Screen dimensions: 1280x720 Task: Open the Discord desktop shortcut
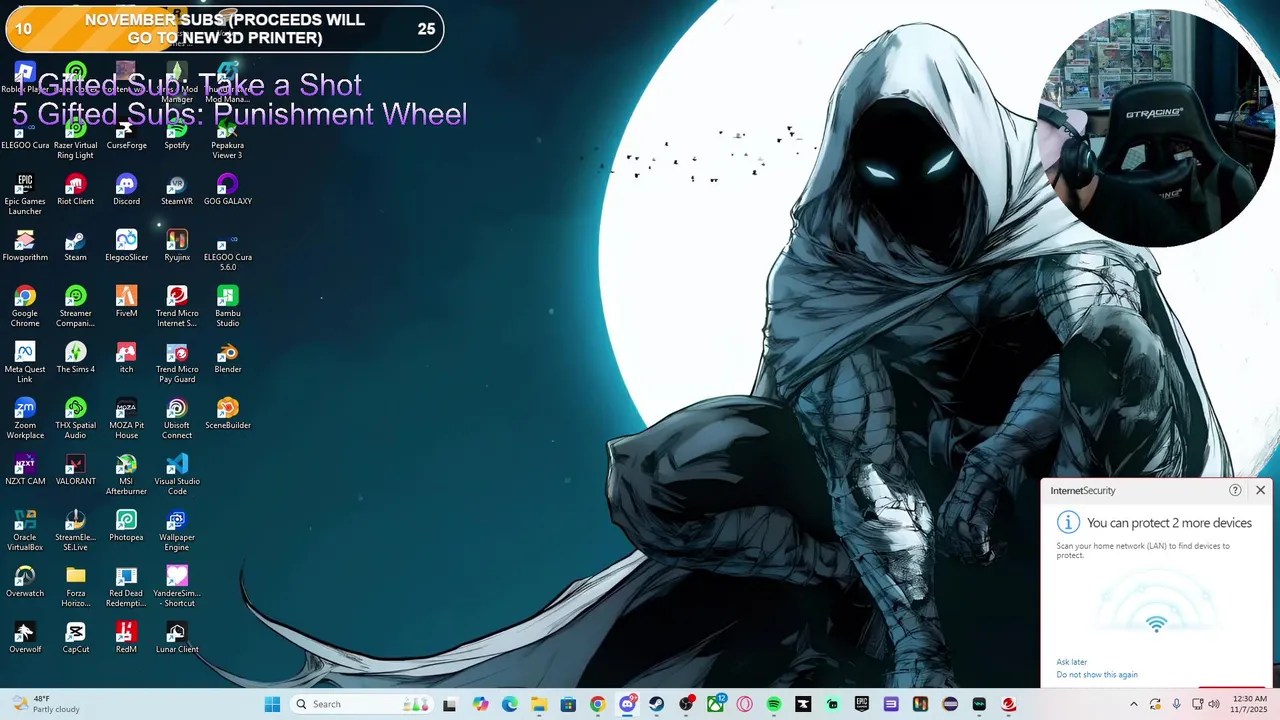click(x=126, y=190)
